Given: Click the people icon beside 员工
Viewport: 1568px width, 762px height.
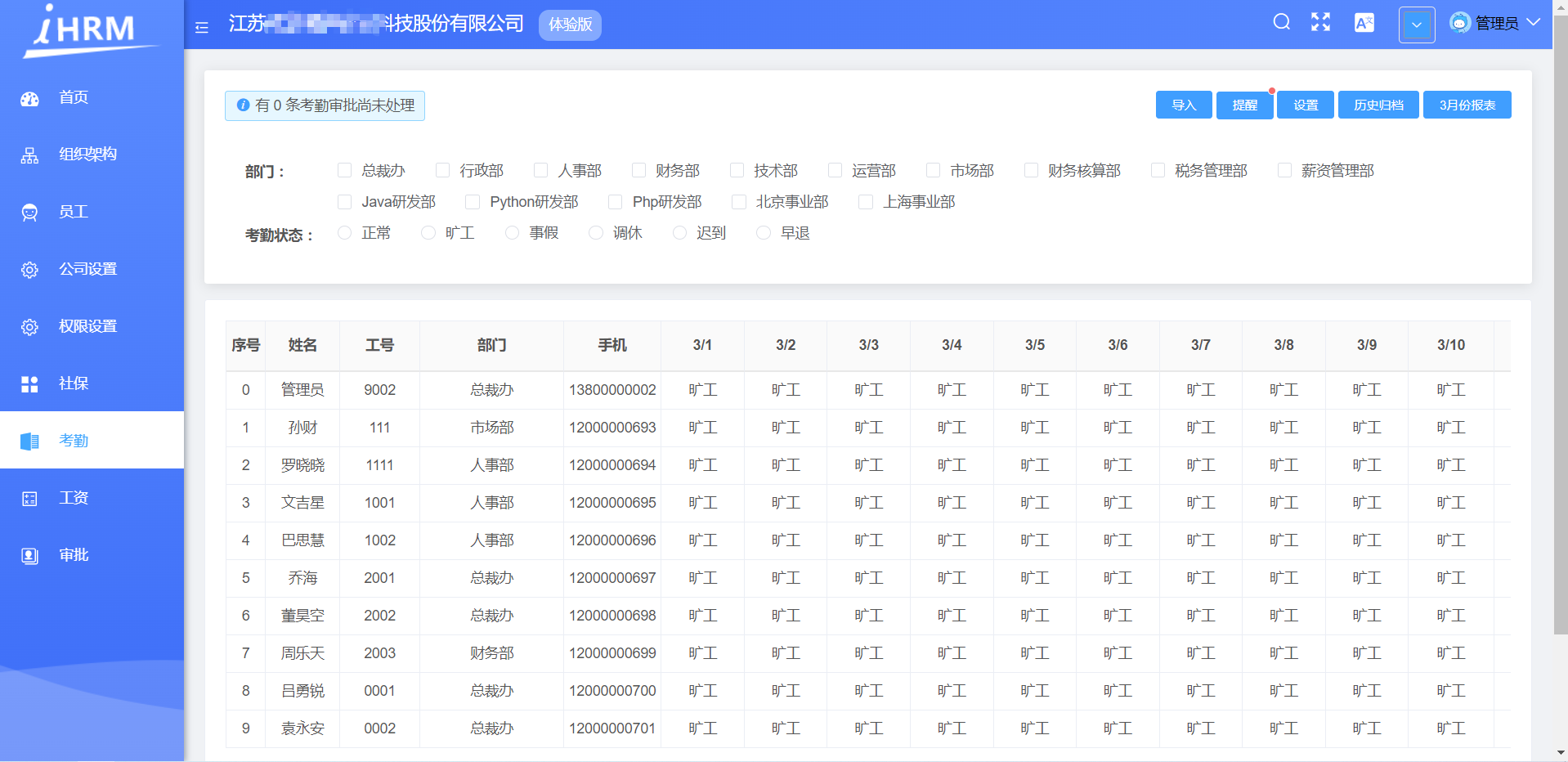Looking at the screenshot, I should [29, 213].
